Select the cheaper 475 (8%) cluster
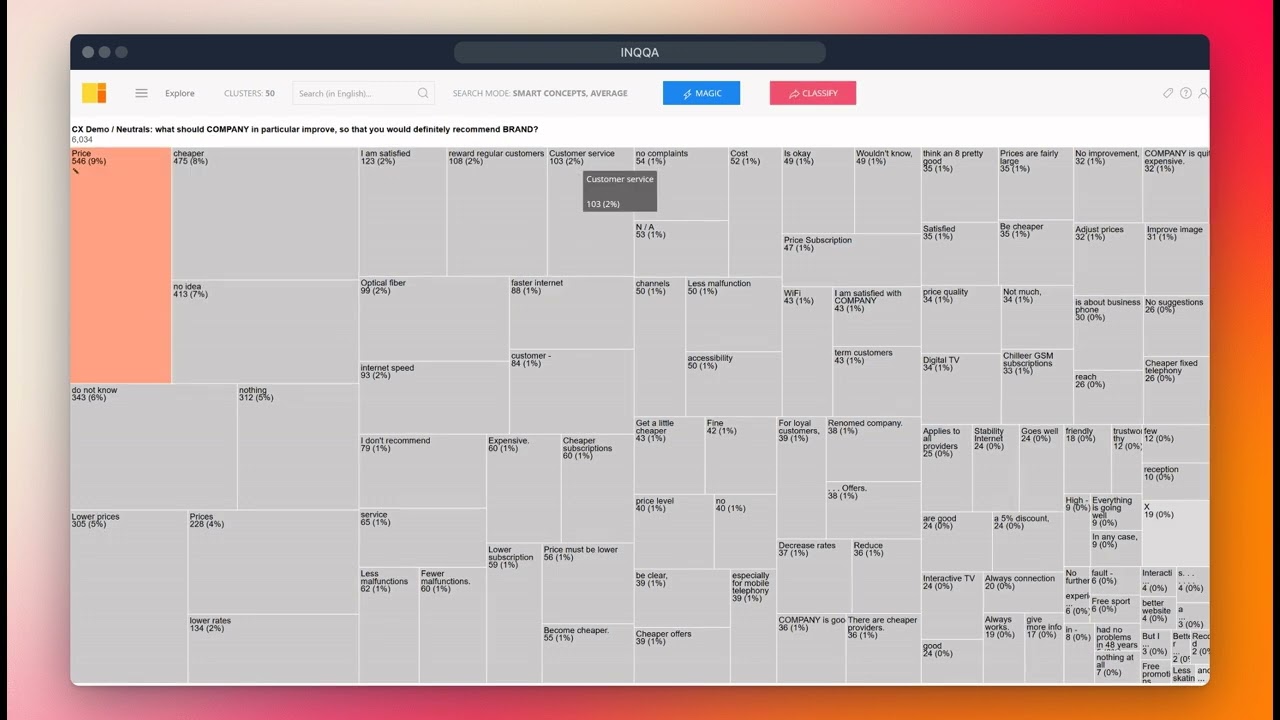Image resolution: width=1280 pixels, height=720 pixels. [x=265, y=213]
